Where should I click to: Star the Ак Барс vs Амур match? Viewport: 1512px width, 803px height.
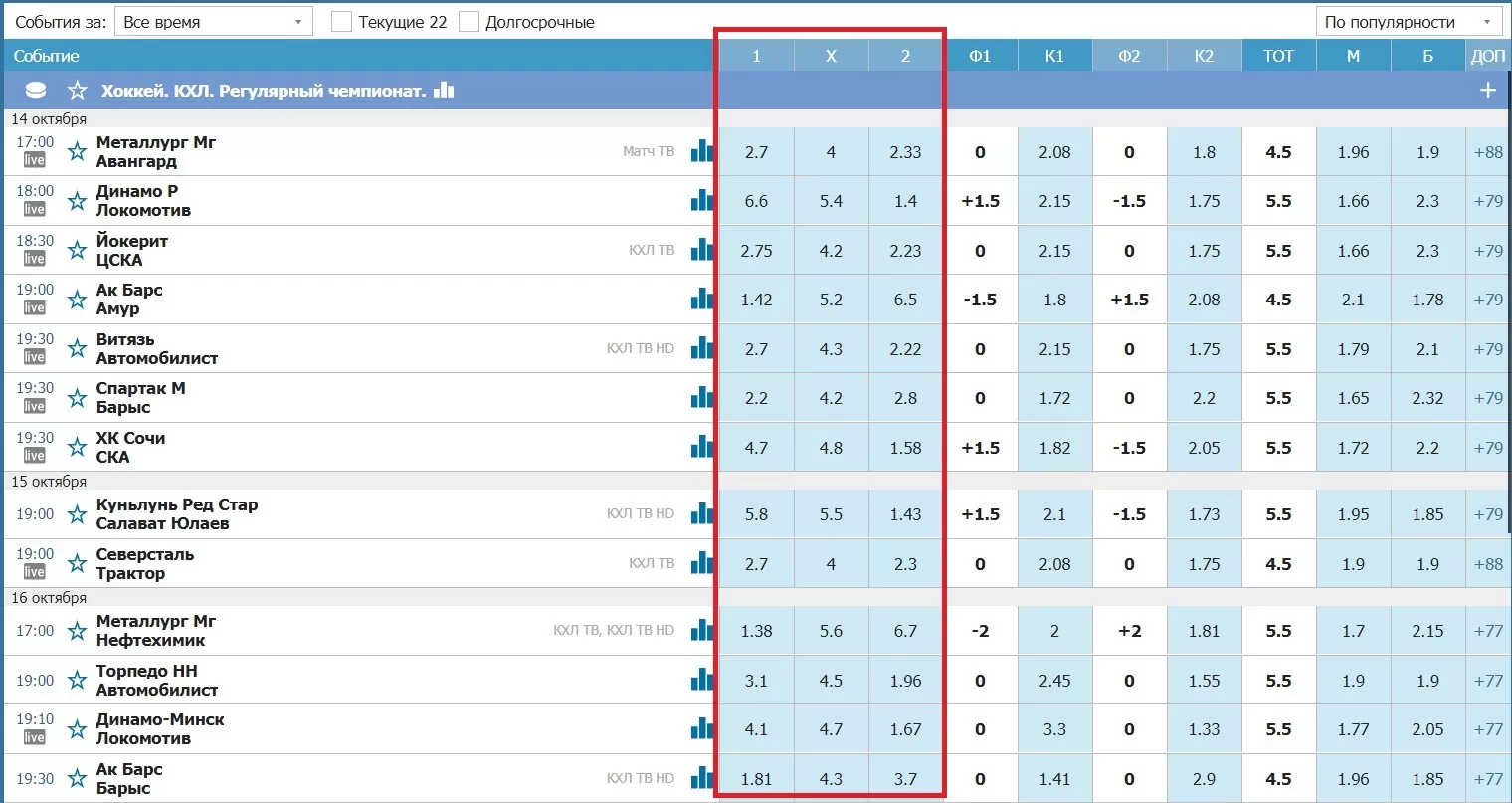(77, 300)
